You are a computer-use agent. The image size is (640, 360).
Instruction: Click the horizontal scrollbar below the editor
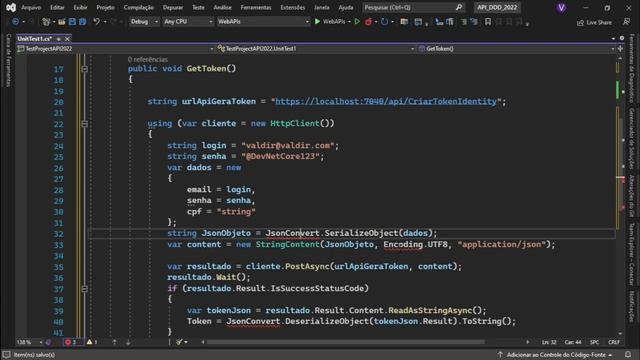click(x=346, y=342)
